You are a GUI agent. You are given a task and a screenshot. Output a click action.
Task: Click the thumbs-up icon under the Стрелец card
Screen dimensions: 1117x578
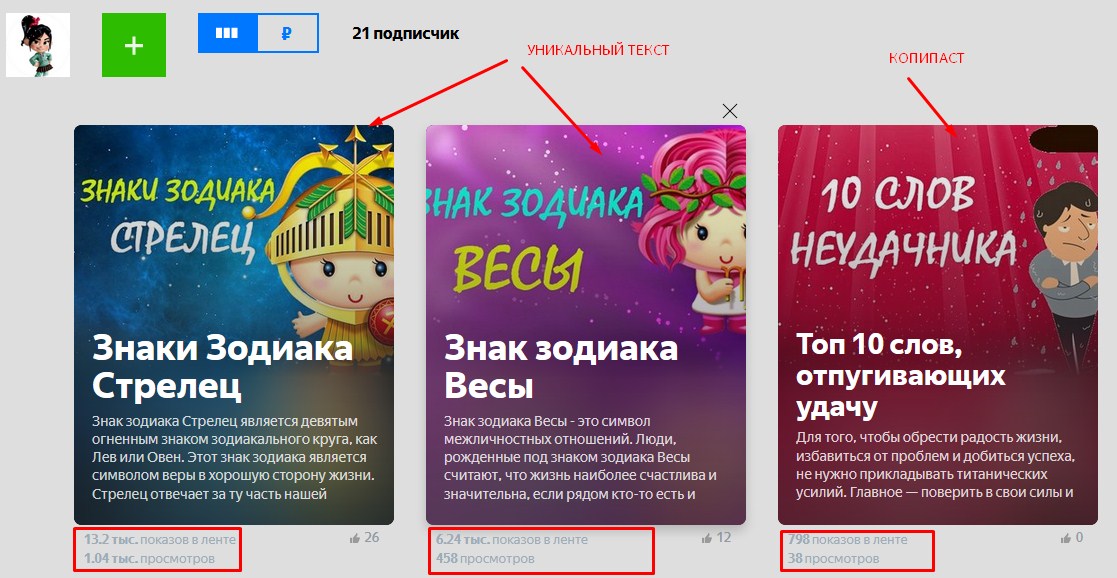click(x=355, y=539)
